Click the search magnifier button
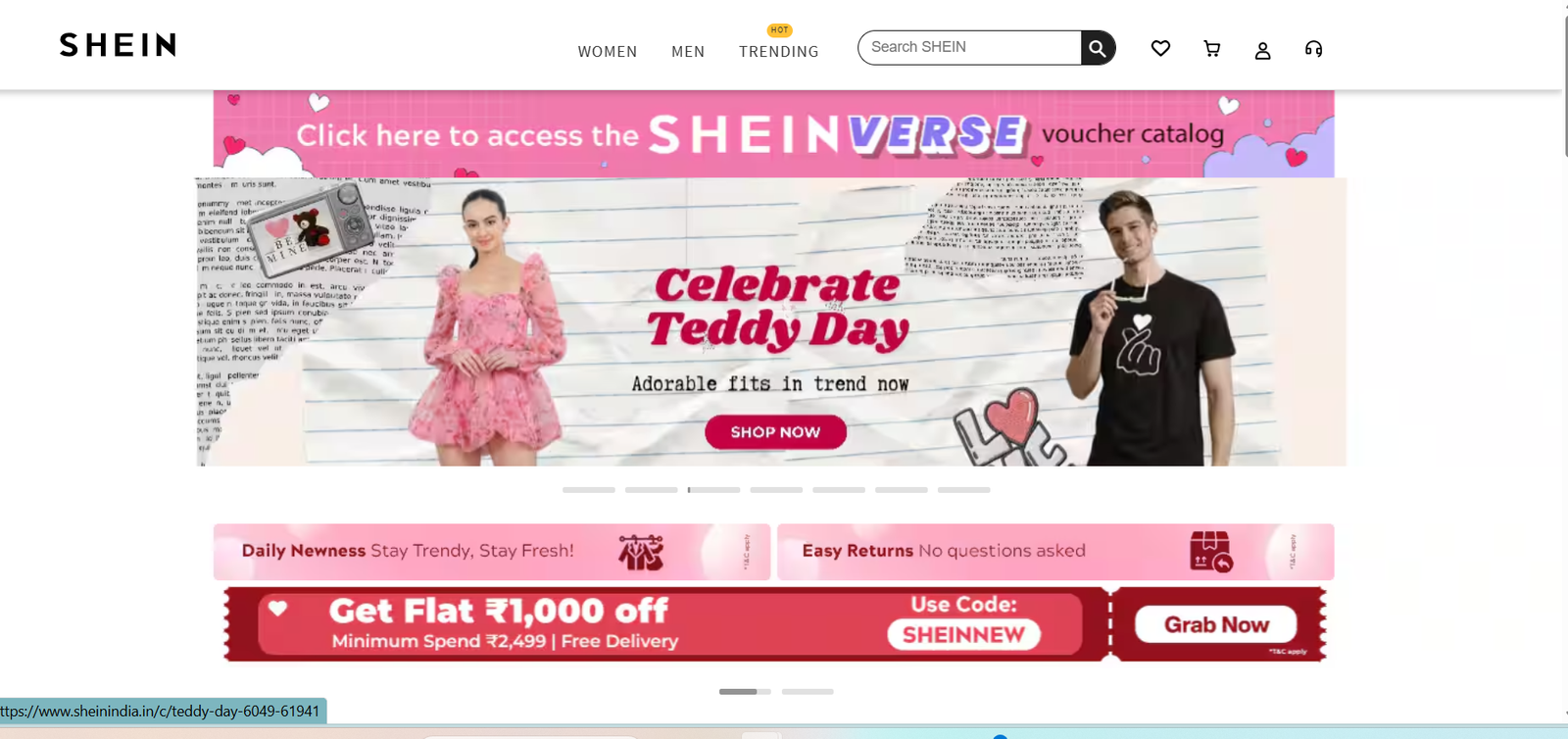The image size is (1568, 739). [1098, 47]
